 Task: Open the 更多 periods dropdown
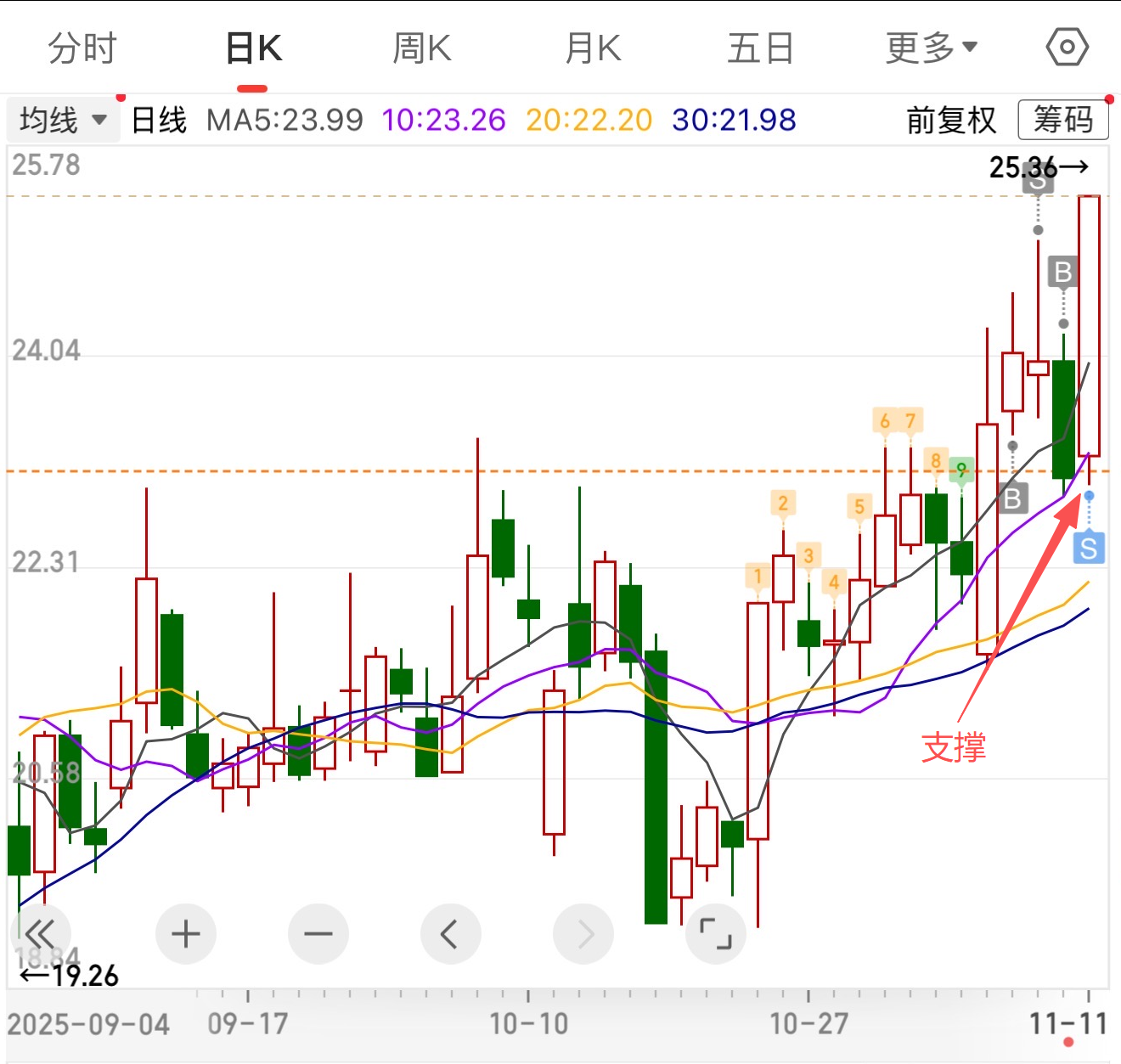click(x=932, y=48)
